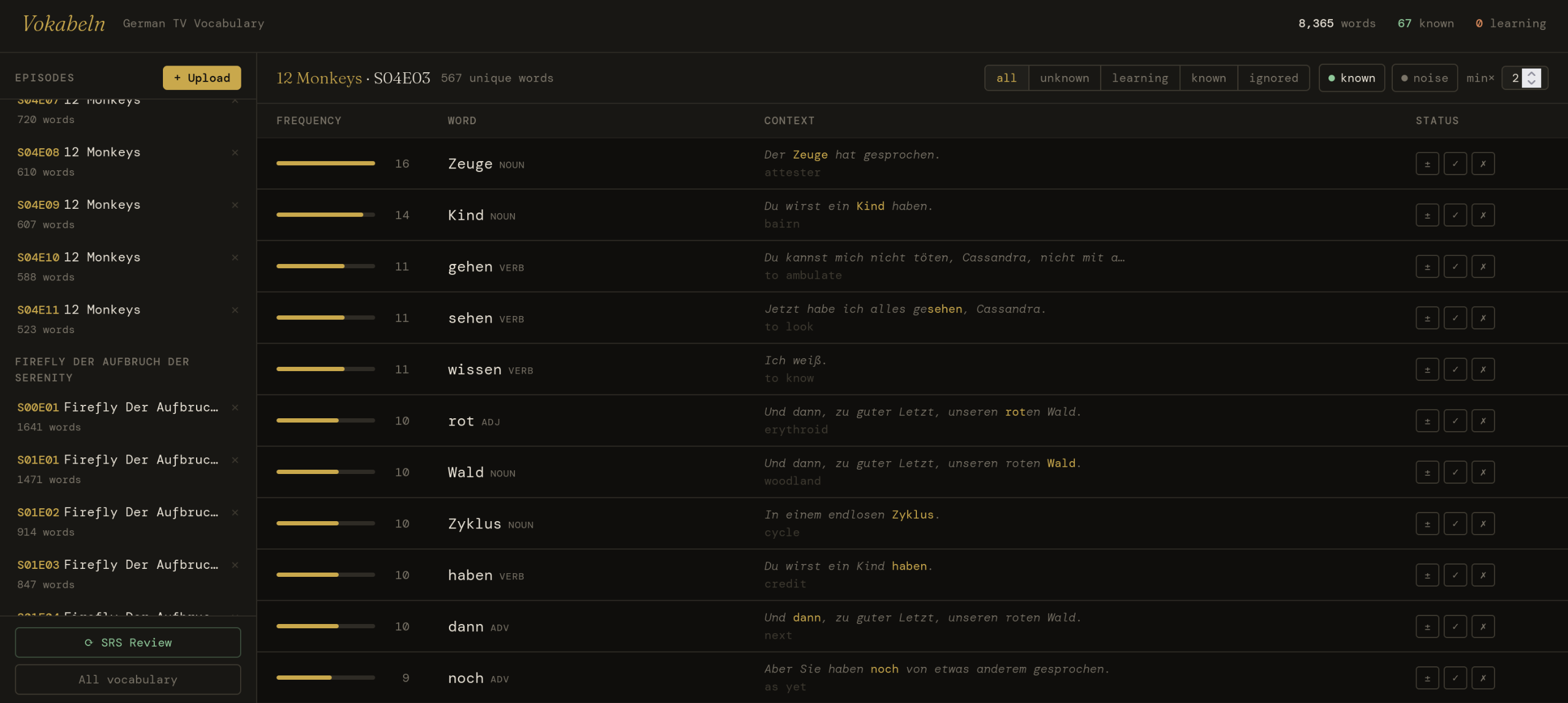Toggle the noise filter

point(1424,78)
